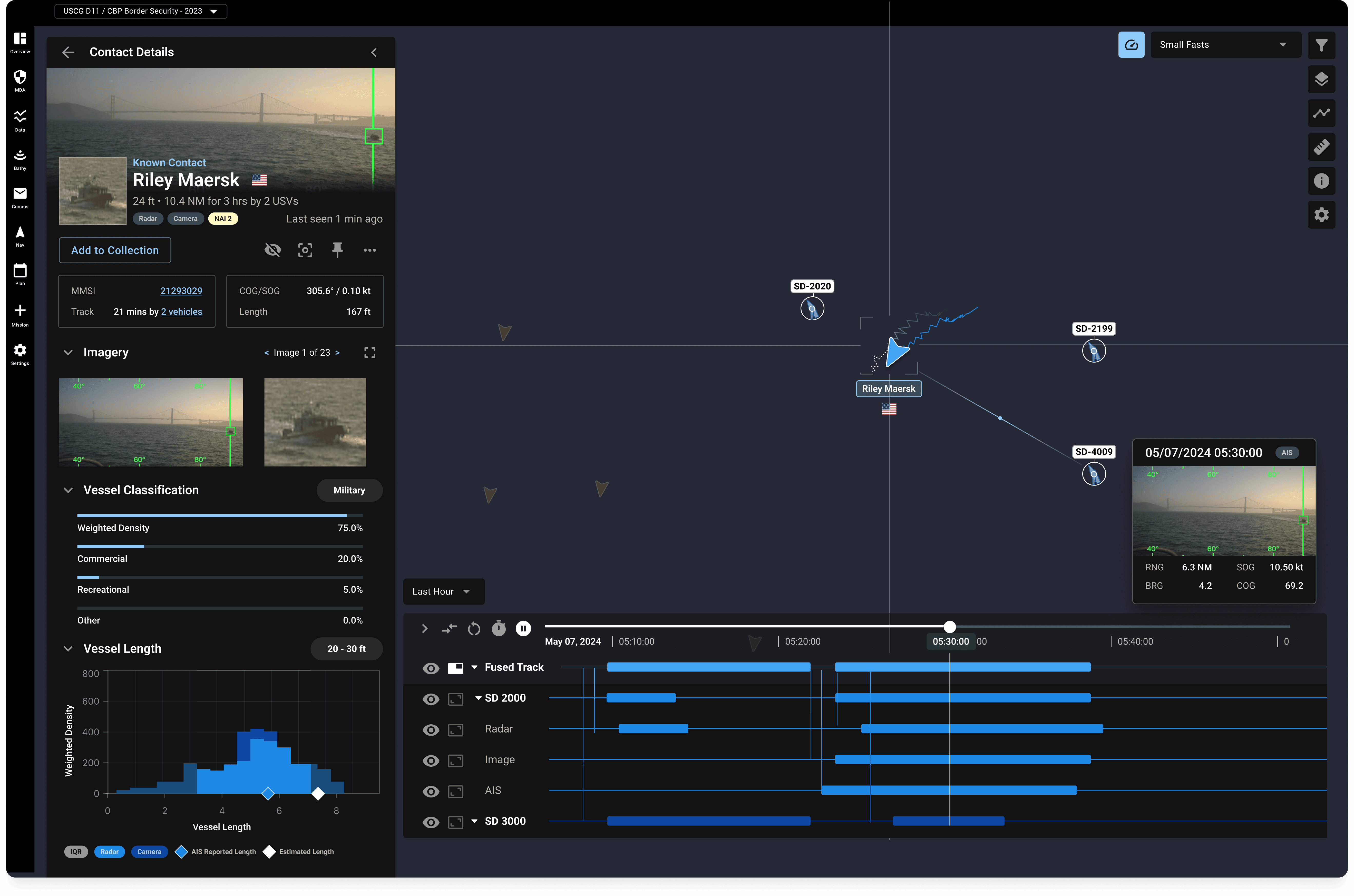Viewport: 1354px width, 896px height.
Task: Open MMSI 21293029 link
Action: [181, 291]
